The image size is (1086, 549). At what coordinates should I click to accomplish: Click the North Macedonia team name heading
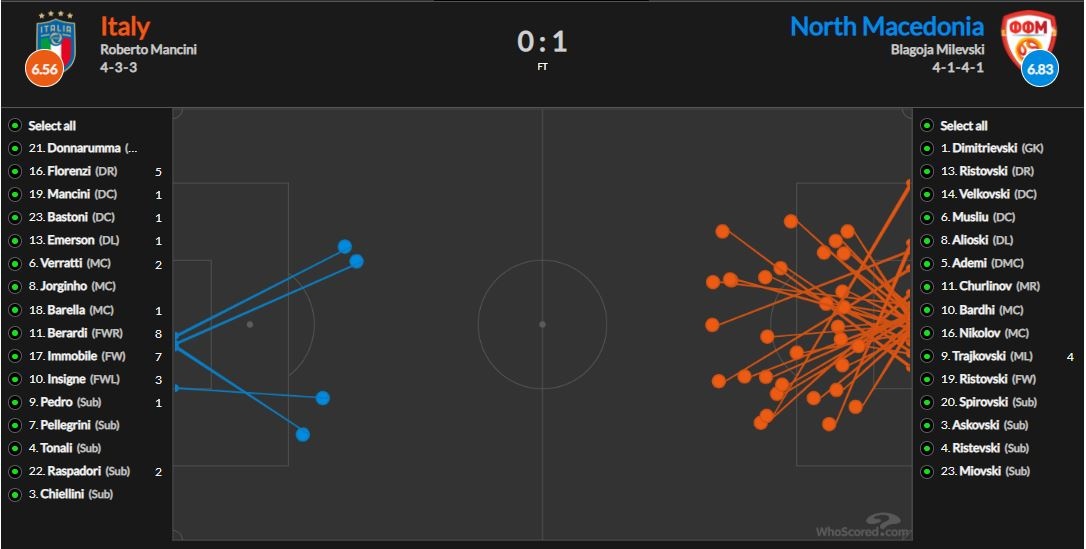coord(886,26)
